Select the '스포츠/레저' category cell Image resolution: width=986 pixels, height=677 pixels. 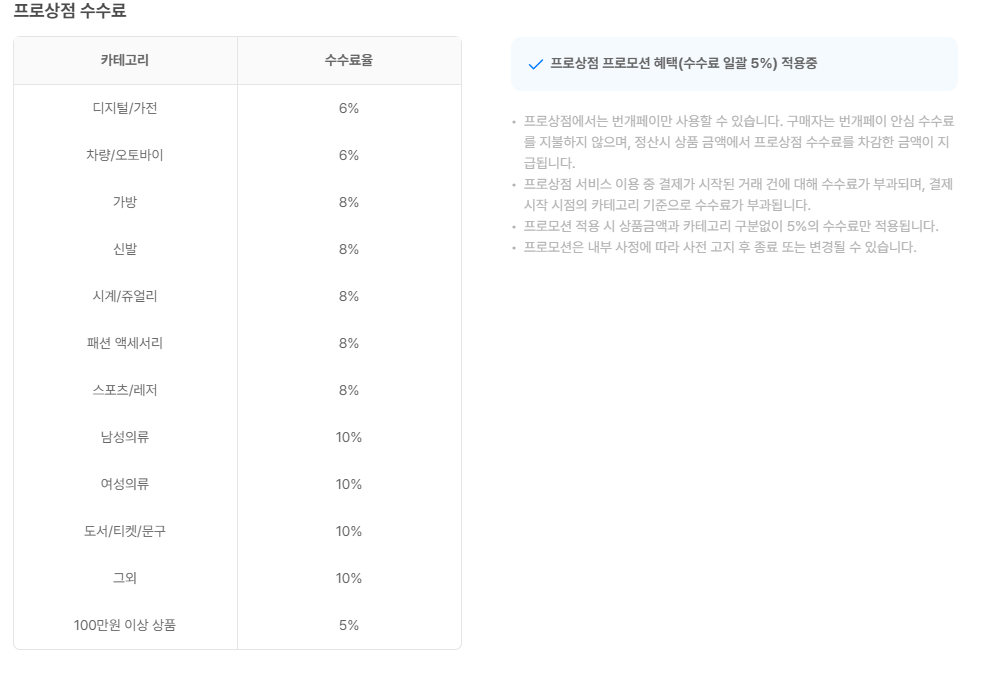click(125, 390)
